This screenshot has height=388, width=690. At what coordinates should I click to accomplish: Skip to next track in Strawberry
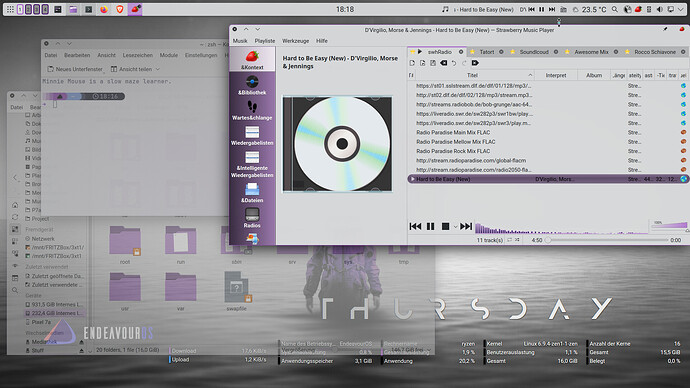(x=466, y=226)
